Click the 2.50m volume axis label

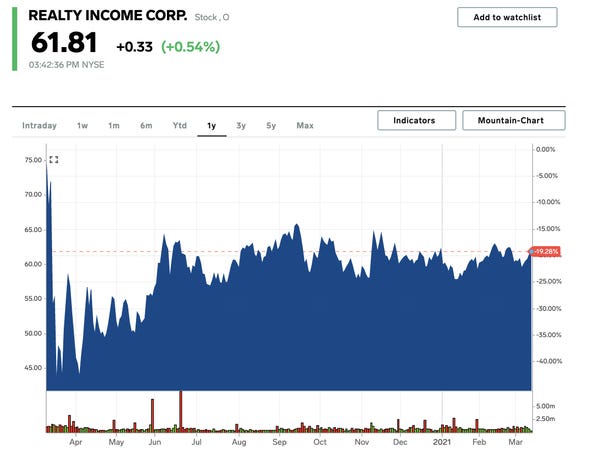coord(546,419)
